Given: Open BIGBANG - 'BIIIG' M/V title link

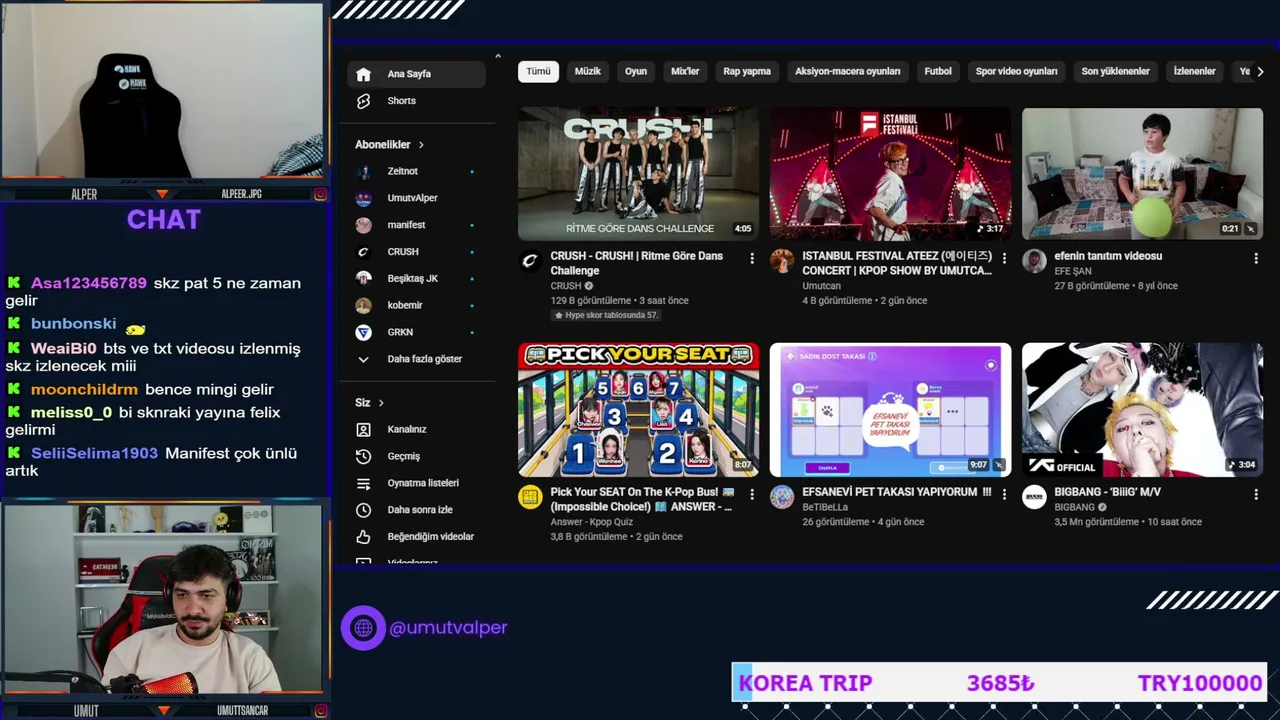Looking at the screenshot, I should [x=1107, y=492].
